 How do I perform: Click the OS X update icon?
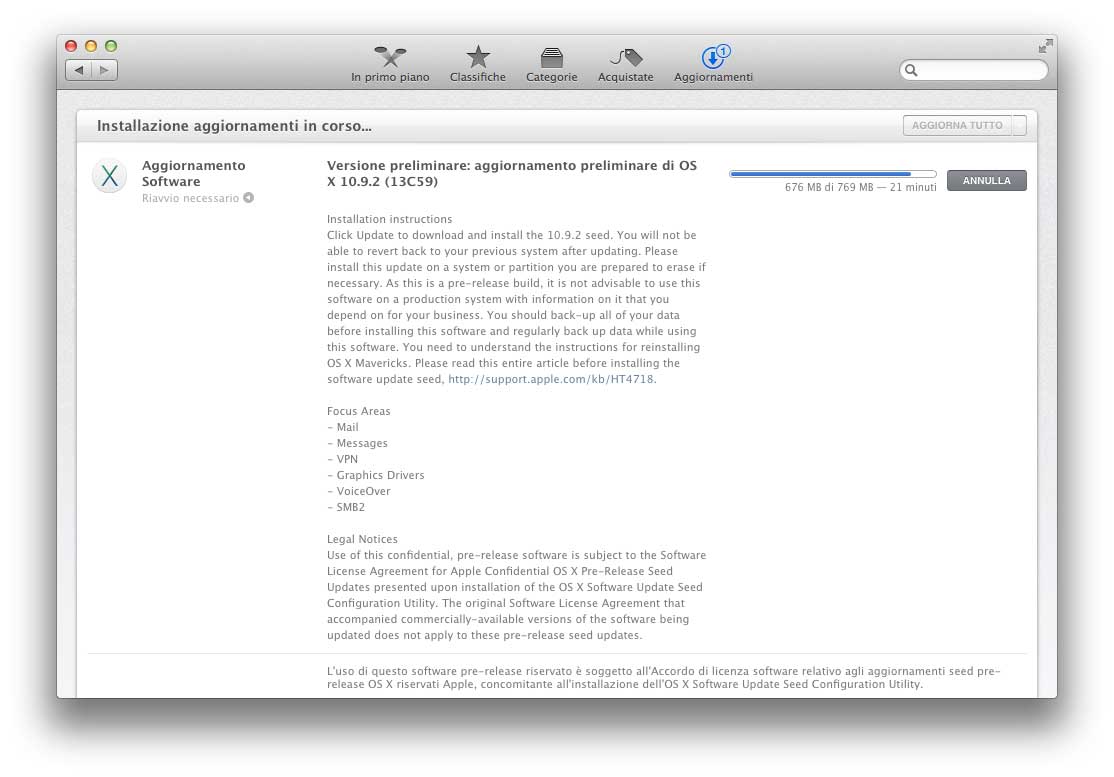(109, 175)
